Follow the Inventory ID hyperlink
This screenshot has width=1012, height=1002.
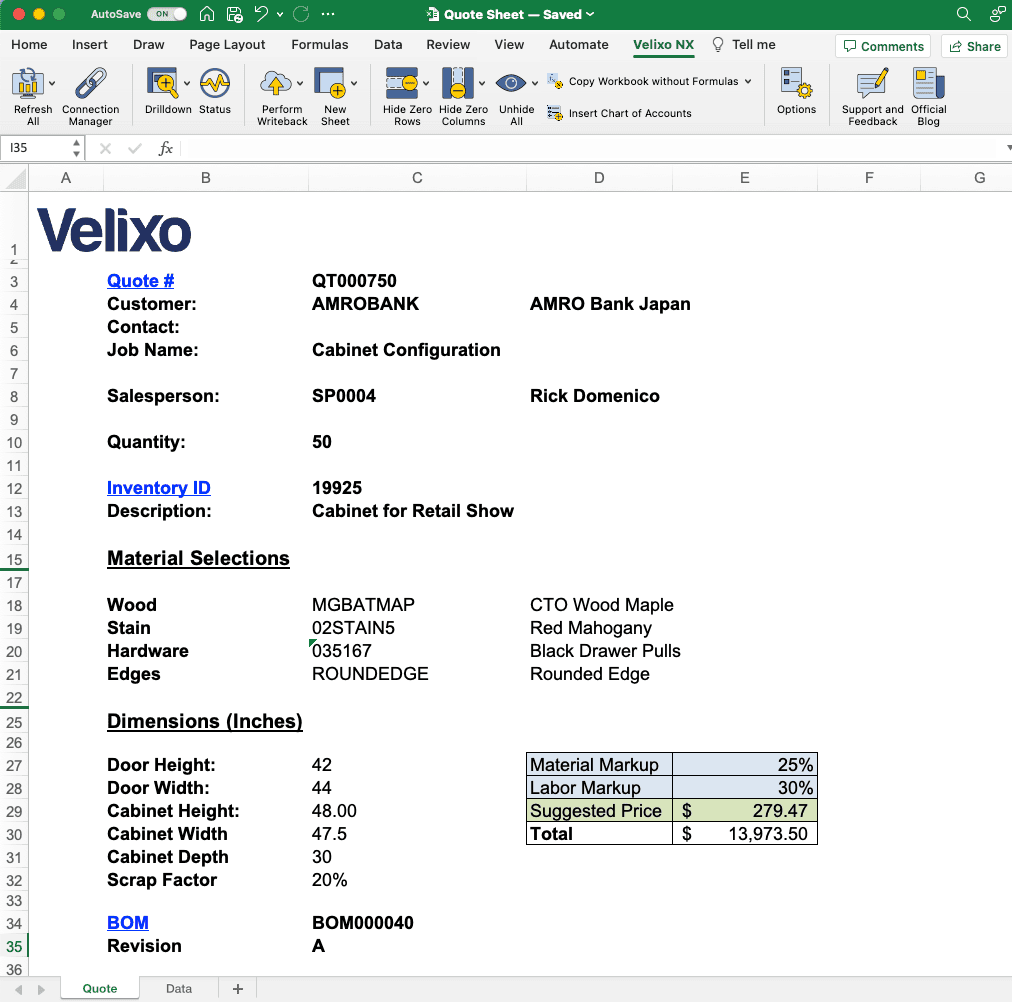point(159,488)
